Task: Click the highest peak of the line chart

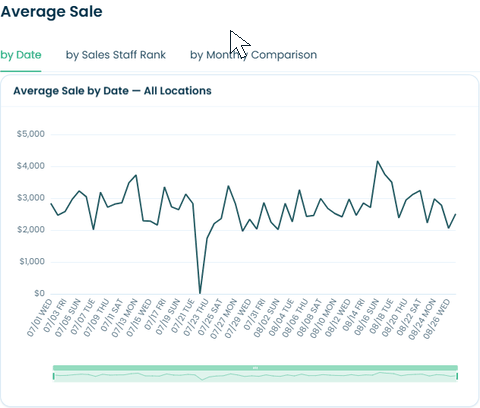Action: click(x=377, y=162)
